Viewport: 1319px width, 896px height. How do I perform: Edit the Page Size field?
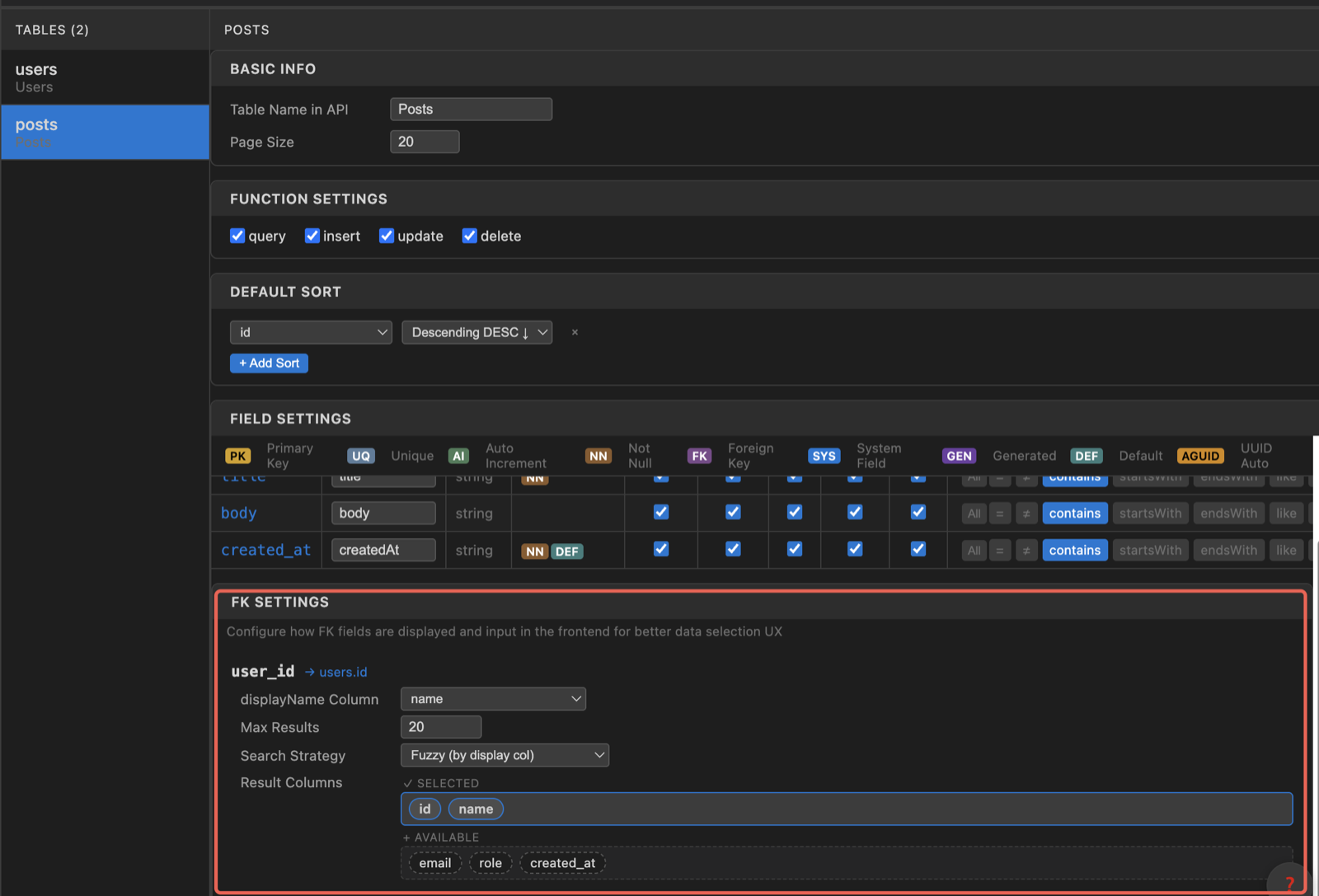point(425,142)
